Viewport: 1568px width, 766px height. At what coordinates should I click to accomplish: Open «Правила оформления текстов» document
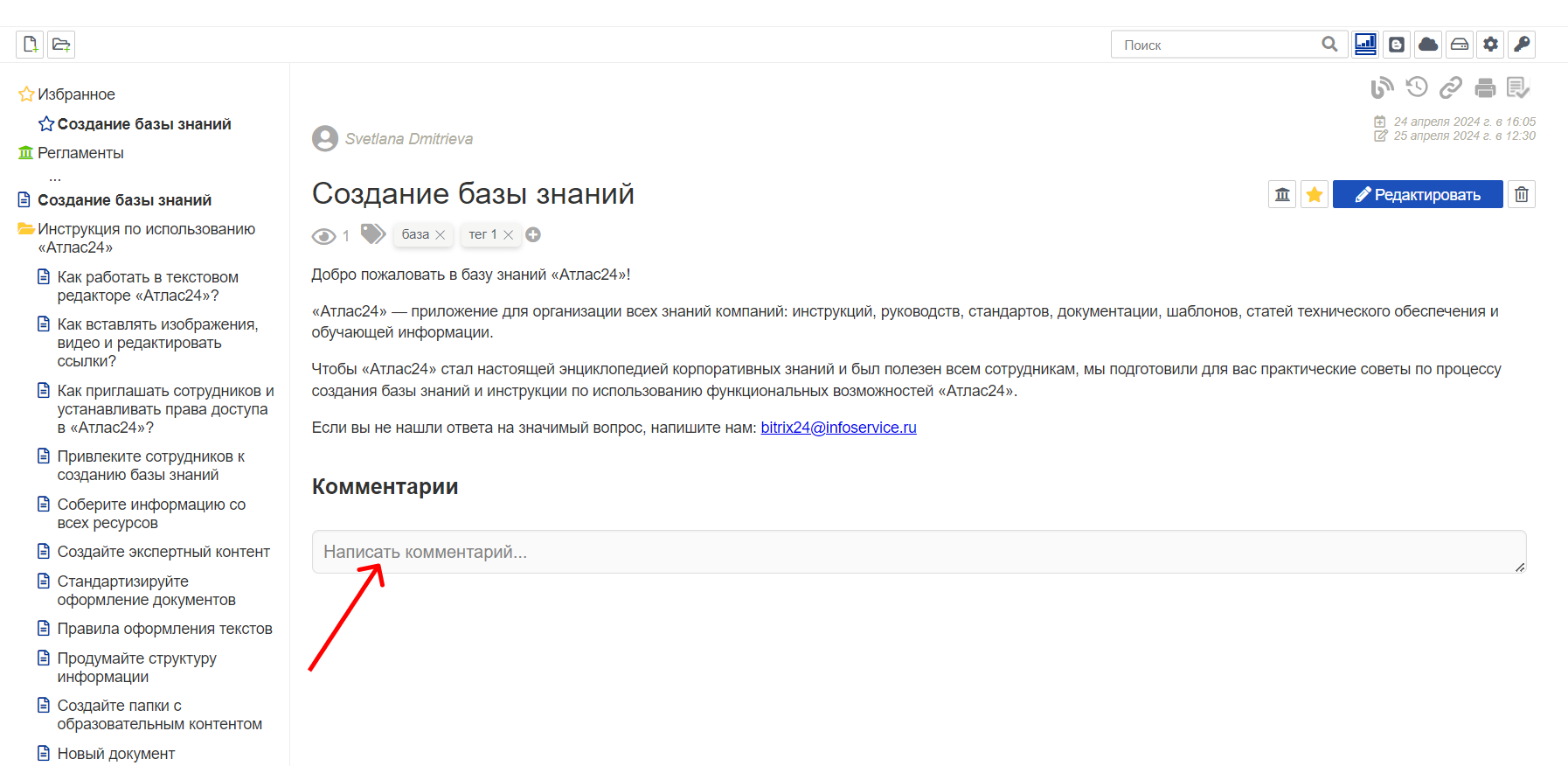[164, 629]
